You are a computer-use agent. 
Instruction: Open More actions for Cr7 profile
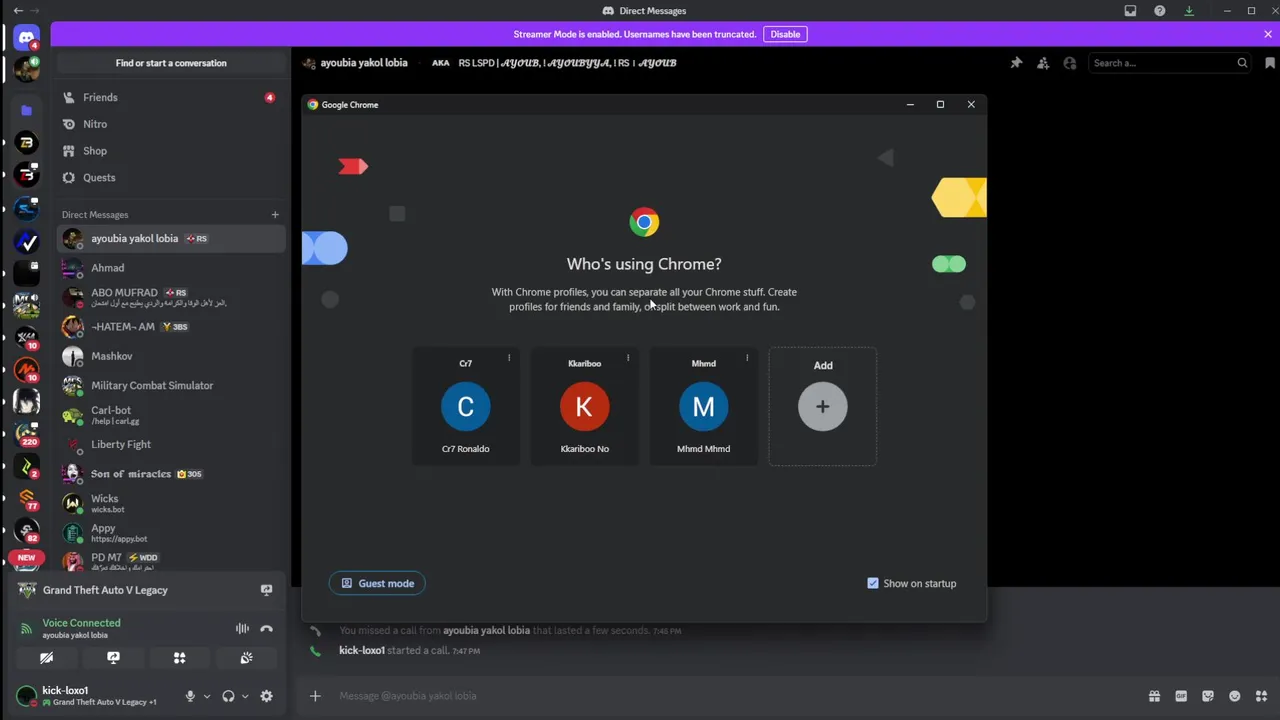coord(509,358)
